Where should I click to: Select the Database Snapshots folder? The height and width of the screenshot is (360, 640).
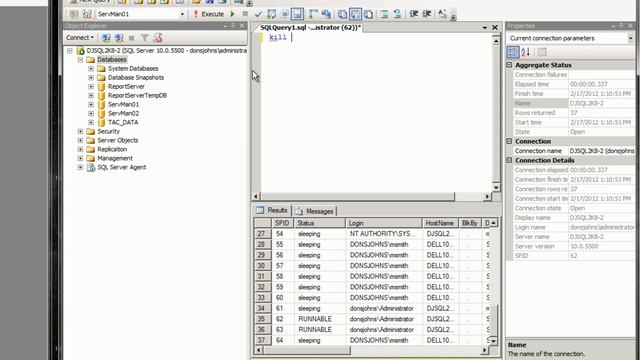pos(136,78)
